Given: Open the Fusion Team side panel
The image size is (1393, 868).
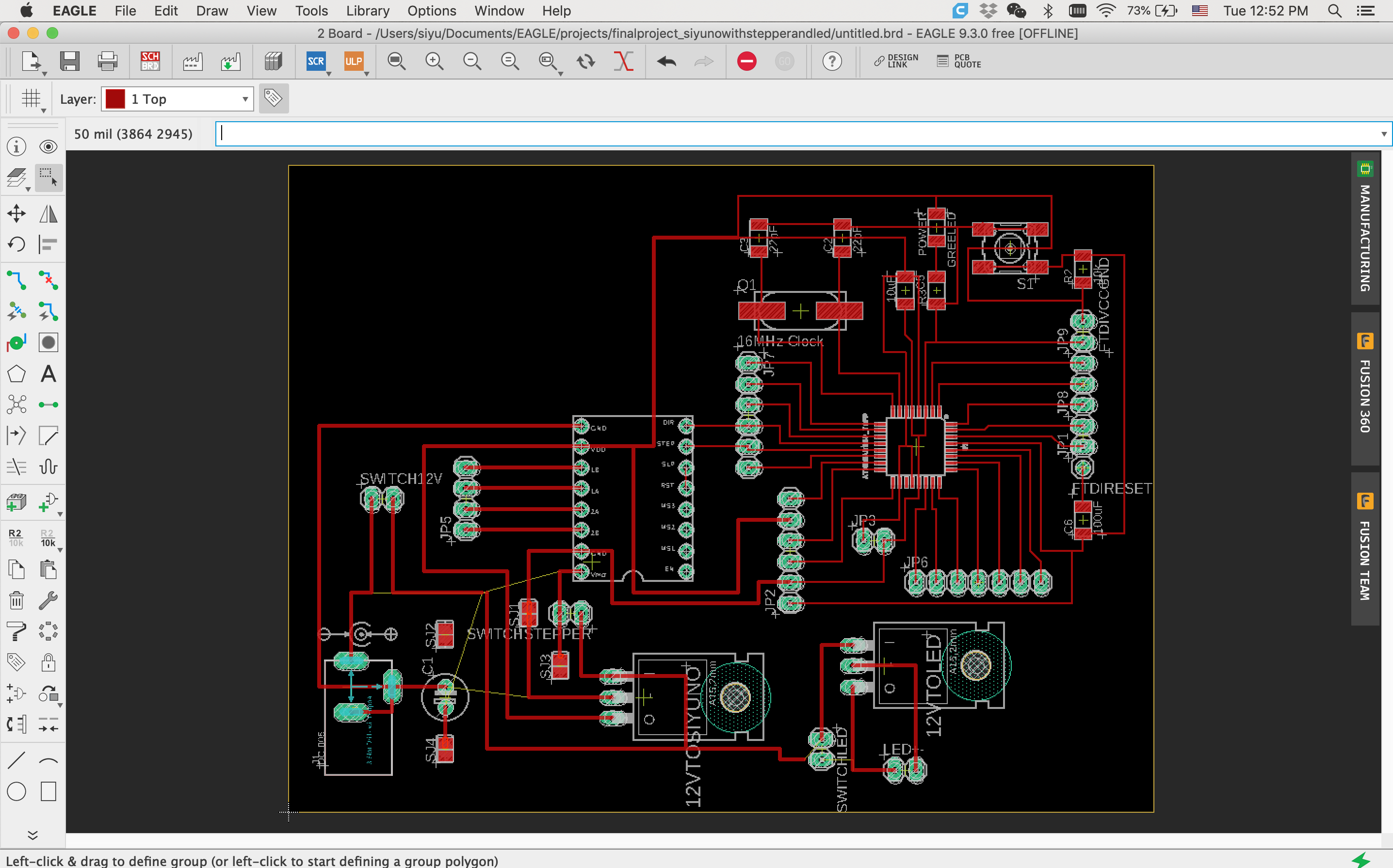Looking at the screenshot, I should [x=1365, y=549].
